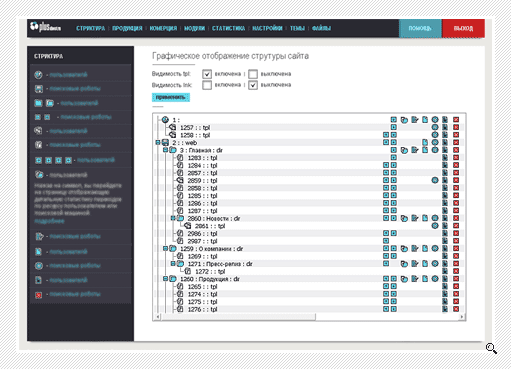New page icon in row 2 web
This screenshot has height=369, width=511.
click(425, 142)
